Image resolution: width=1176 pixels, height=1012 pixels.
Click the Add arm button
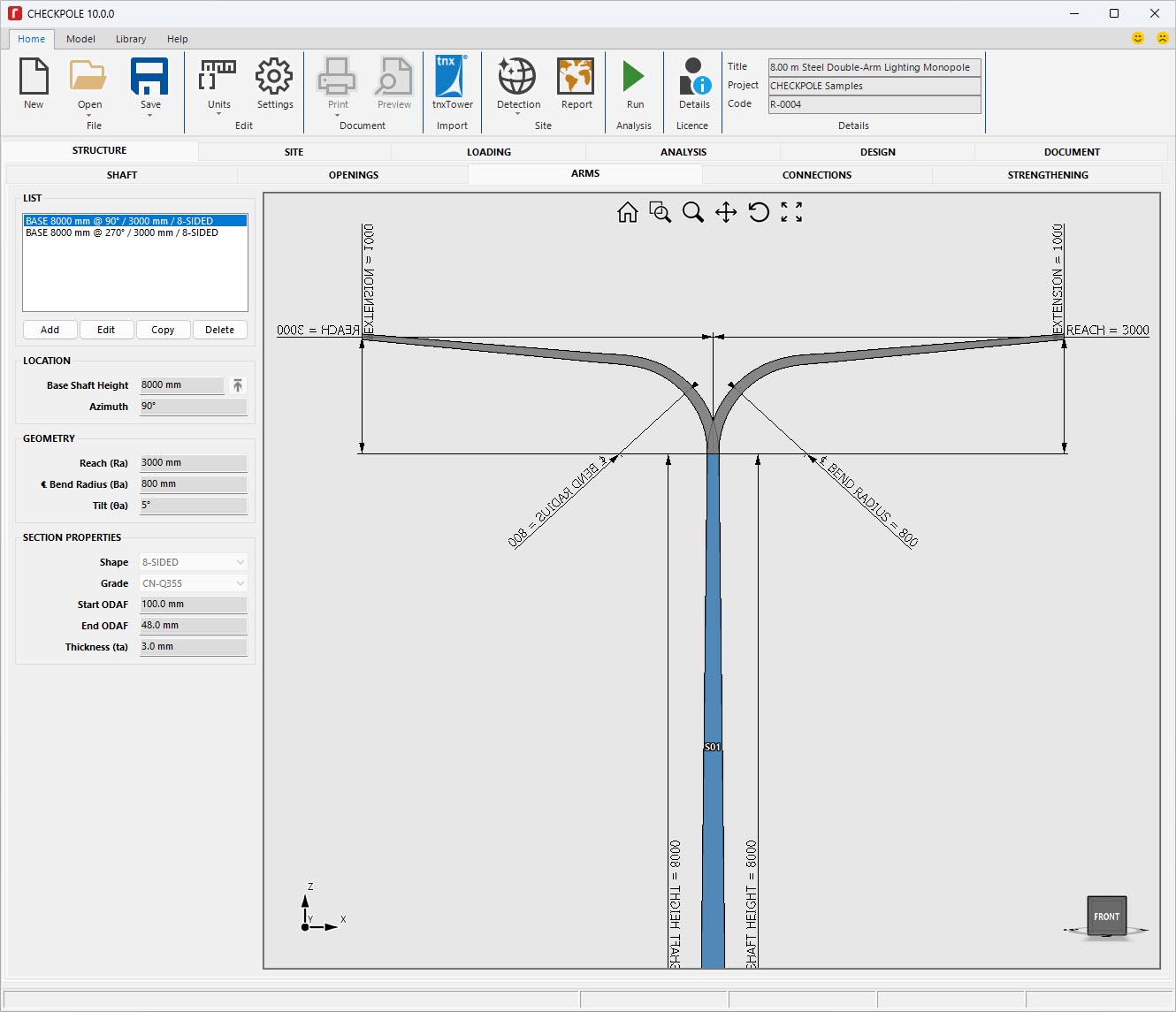click(50, 330)
